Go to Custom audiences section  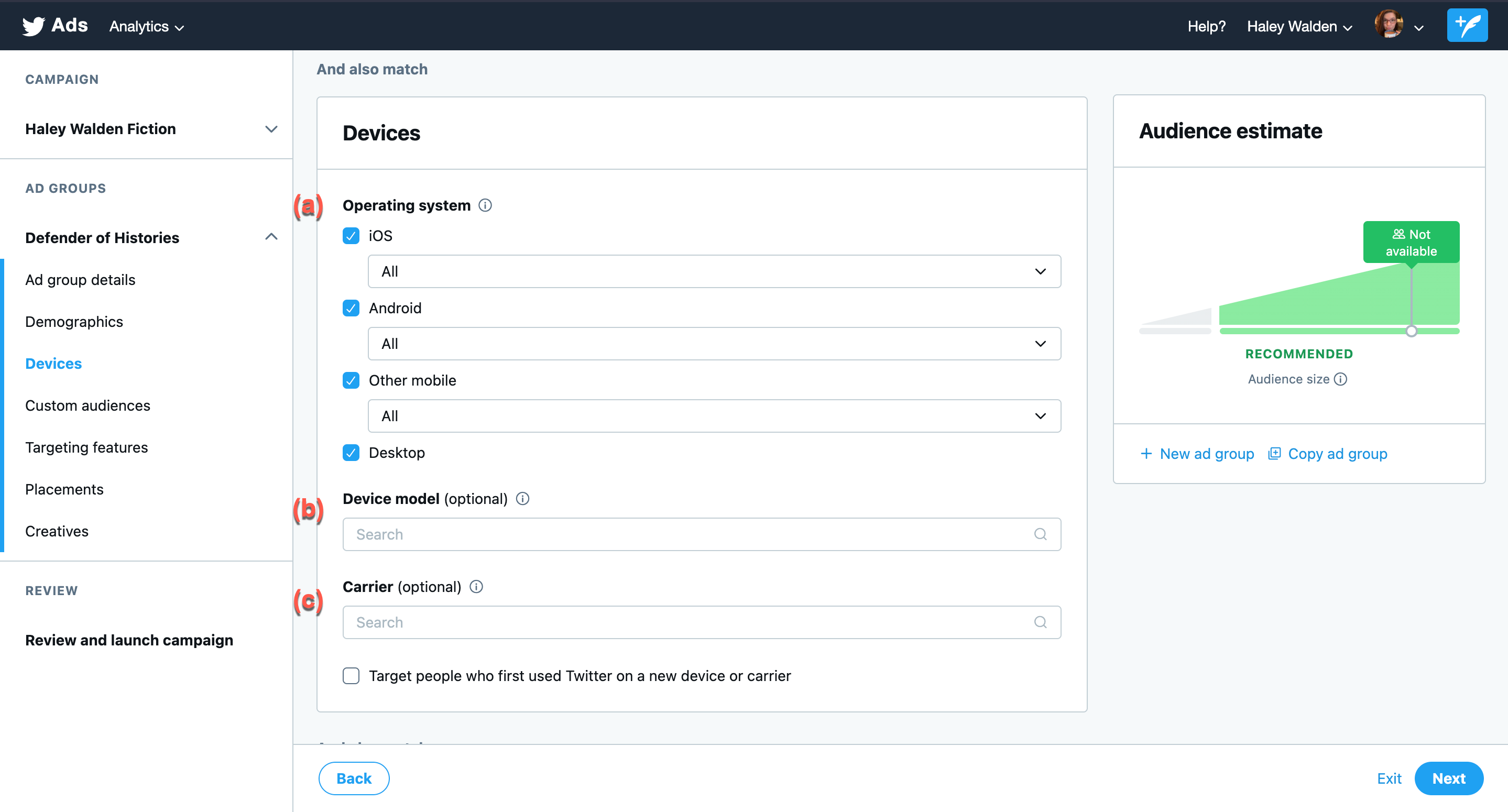[88, 405]
